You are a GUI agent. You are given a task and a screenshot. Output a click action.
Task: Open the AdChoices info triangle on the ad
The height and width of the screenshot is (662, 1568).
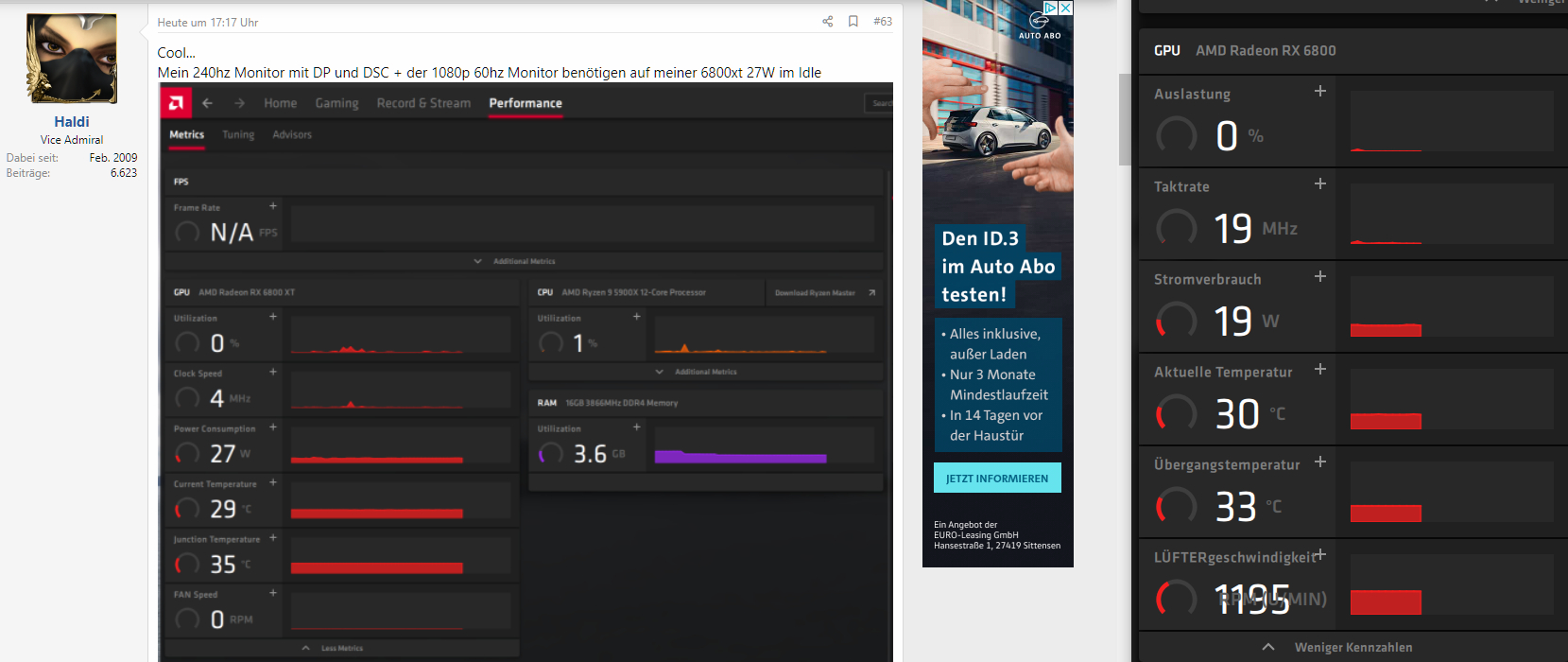[1050, 8]
